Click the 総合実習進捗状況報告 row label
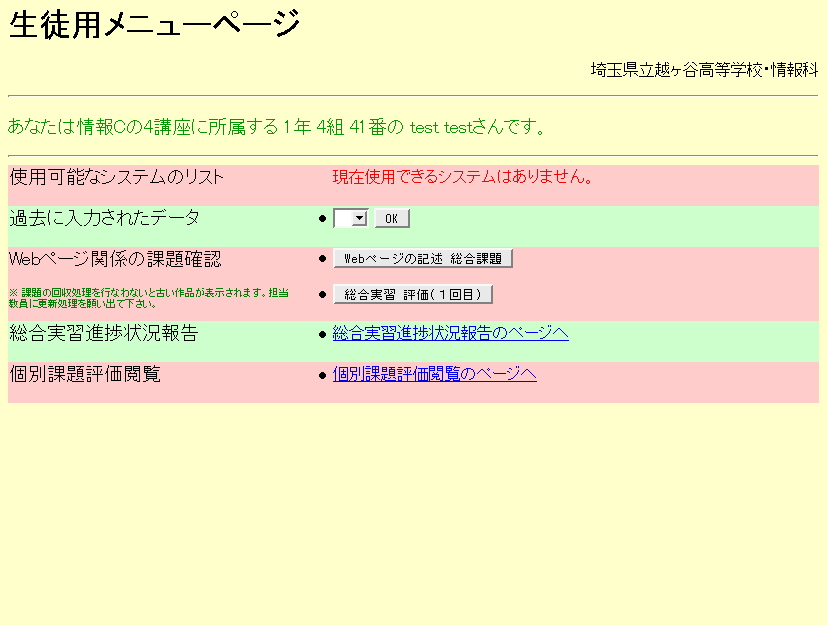Image resolution: width=827 pixels, height=625 pixels. 103,333
